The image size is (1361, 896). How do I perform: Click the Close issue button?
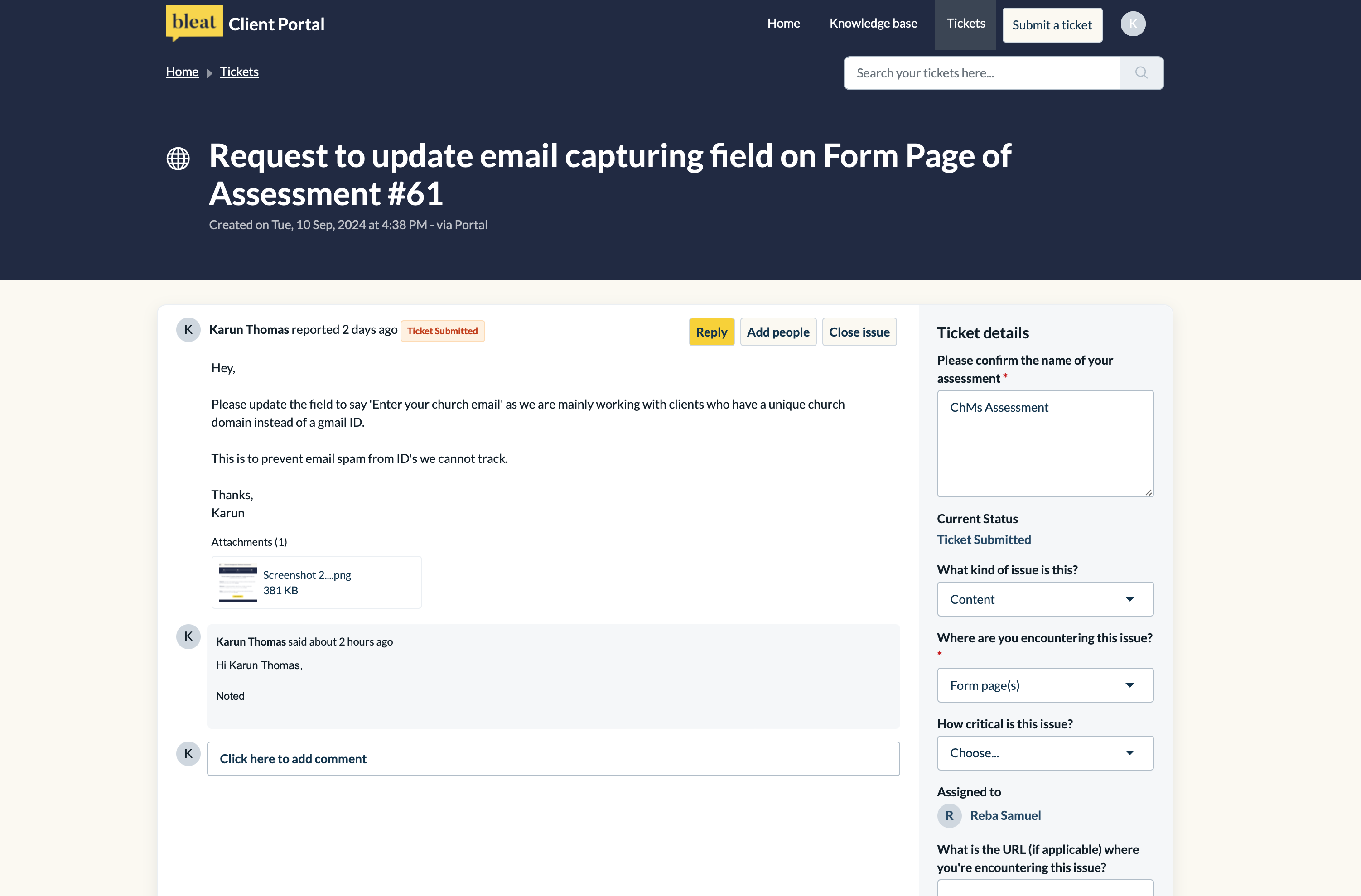(859, 332)
